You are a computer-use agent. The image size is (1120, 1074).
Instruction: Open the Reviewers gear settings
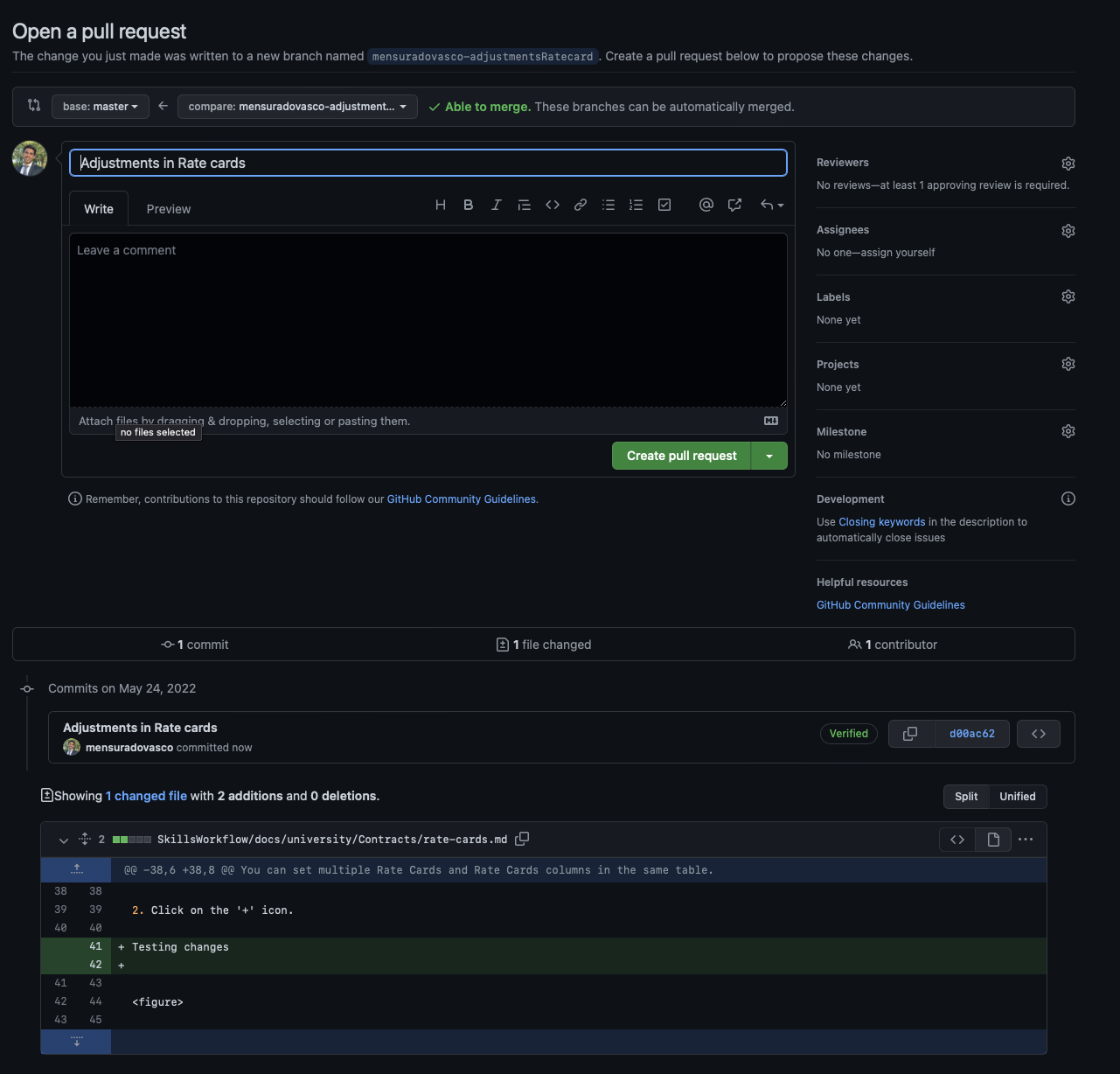[x=1068, y=164]
